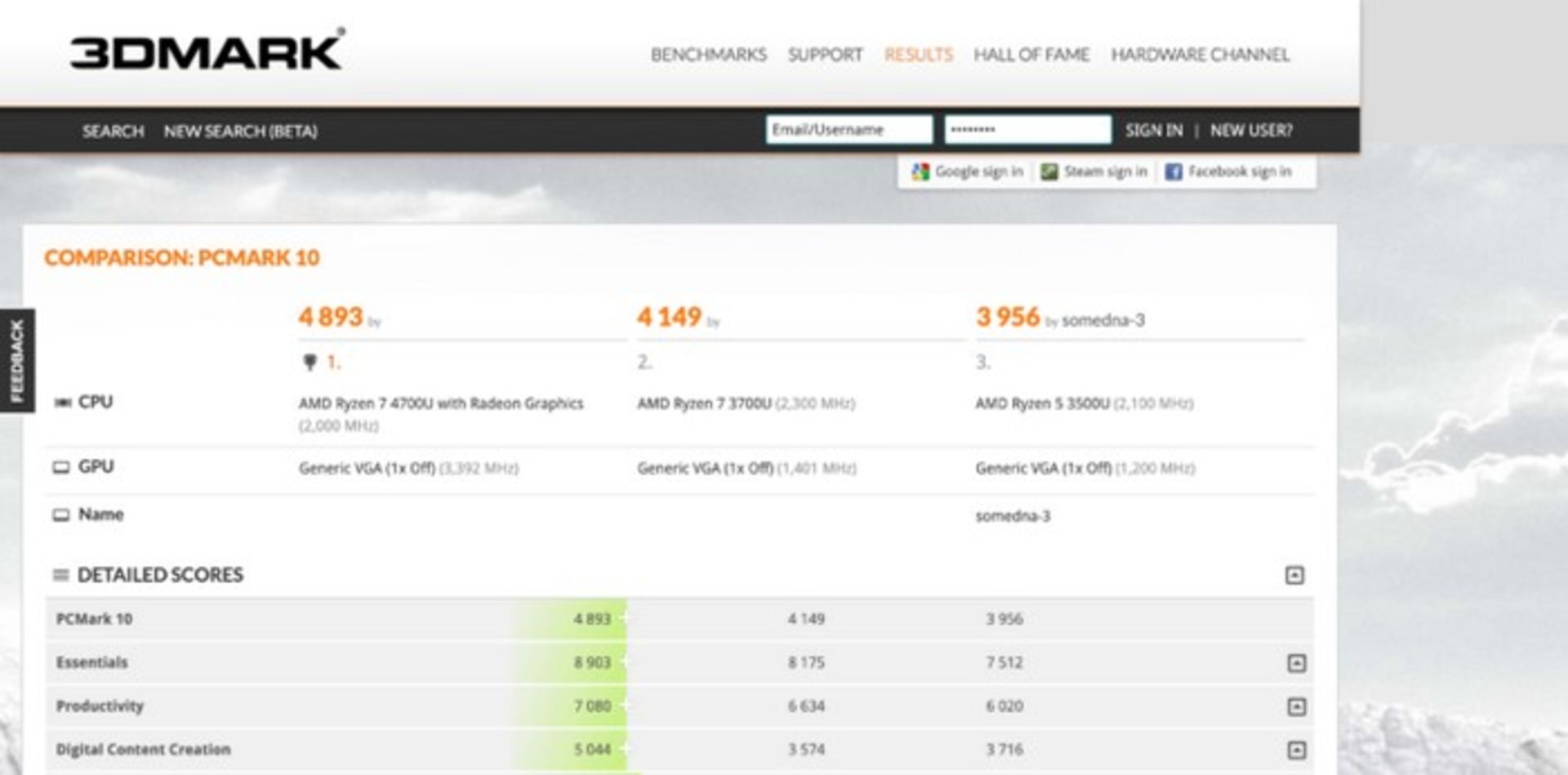Open the HALL OF FAME page
The image size is (1568, 775).
point(1031,55)
